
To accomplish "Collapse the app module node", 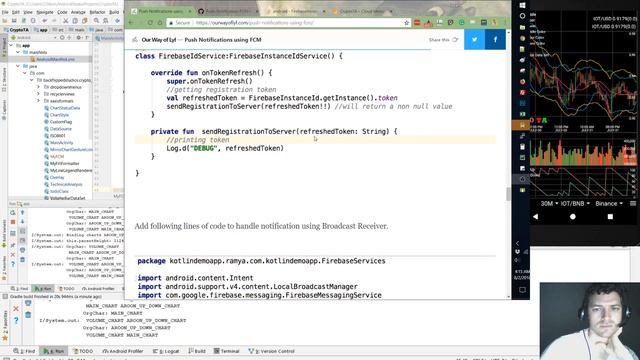I will click(x=11, y=45).
